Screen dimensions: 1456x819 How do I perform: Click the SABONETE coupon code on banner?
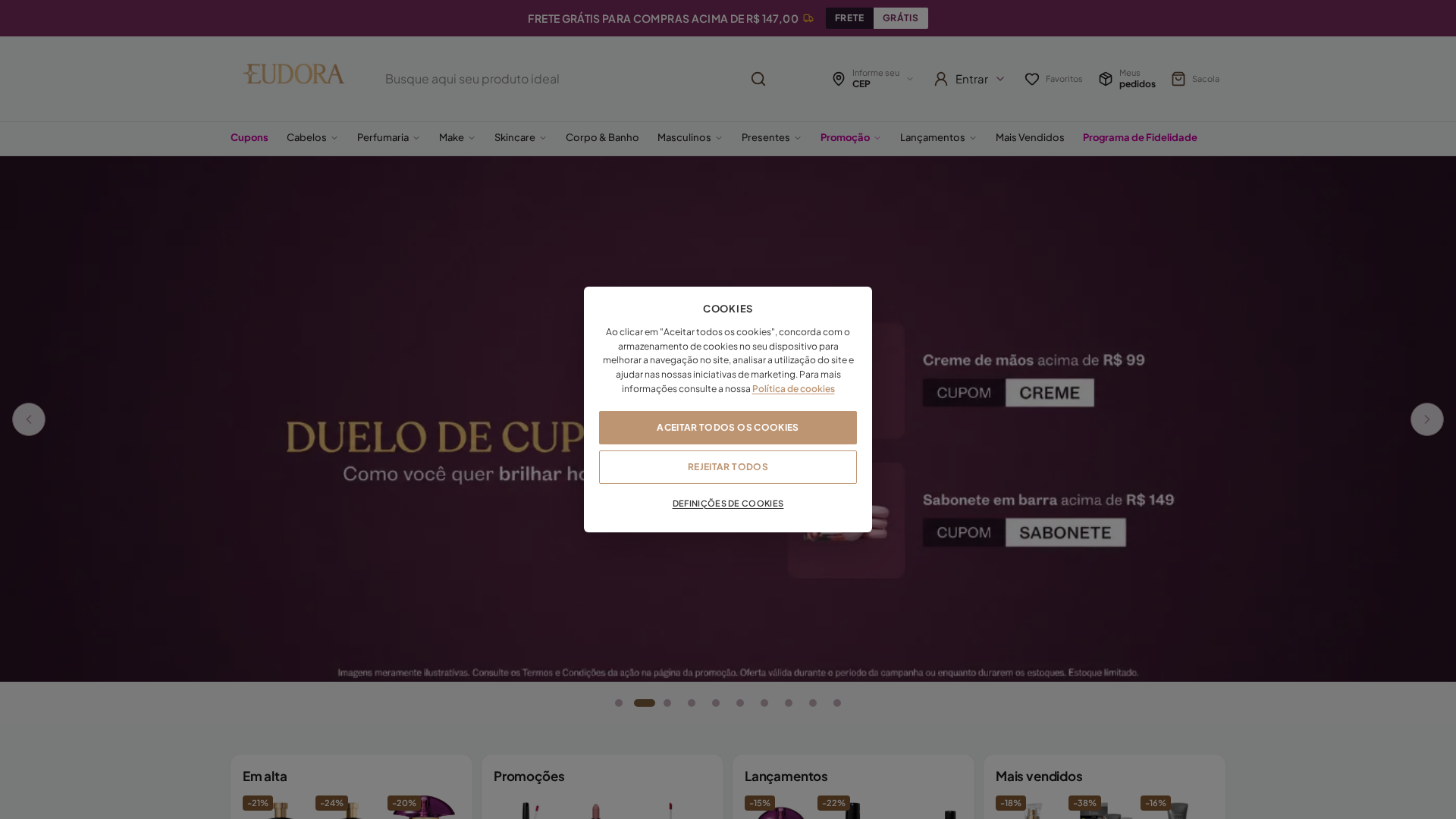point(1065,532)
